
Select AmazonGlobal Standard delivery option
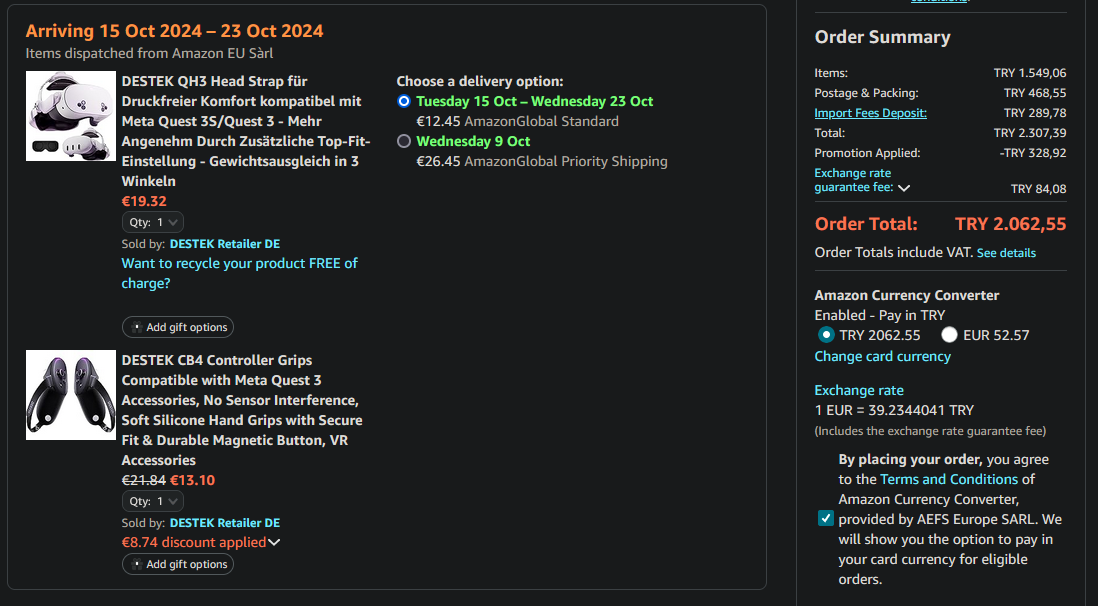point(404,101)
